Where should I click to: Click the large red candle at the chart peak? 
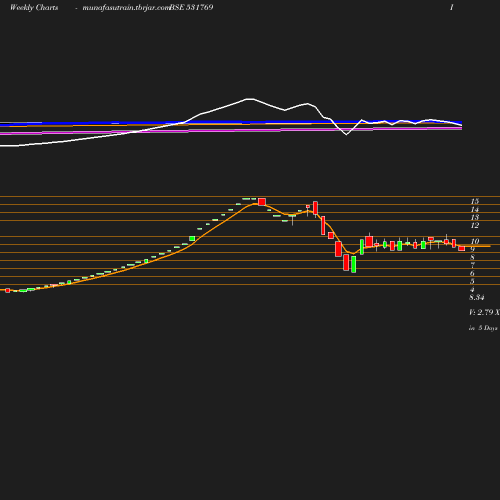[x=262, y=202]
